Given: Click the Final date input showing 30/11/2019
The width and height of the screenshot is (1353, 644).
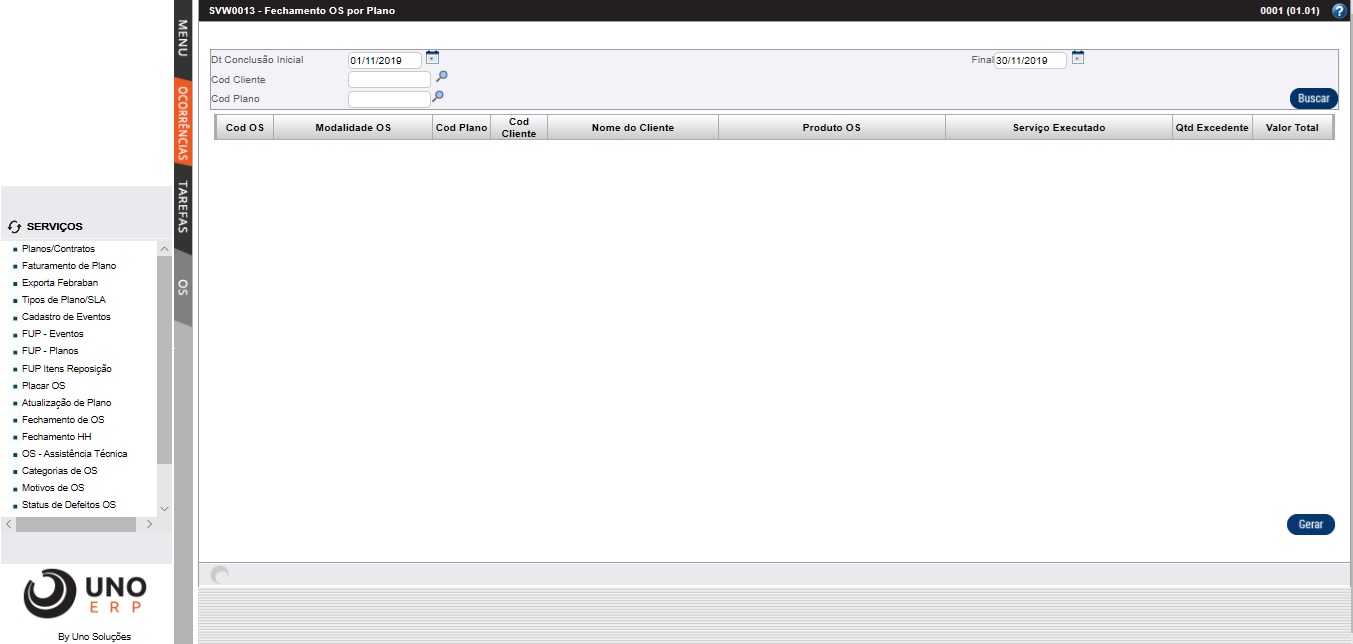Looking at the screenshot, I should (1032, 59).
